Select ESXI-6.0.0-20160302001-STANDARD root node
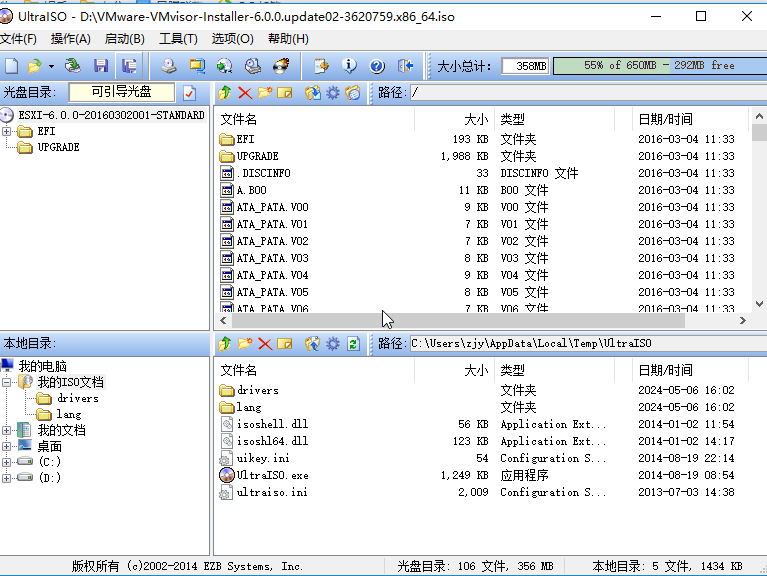The image size is (767, 576). [111, 115]
